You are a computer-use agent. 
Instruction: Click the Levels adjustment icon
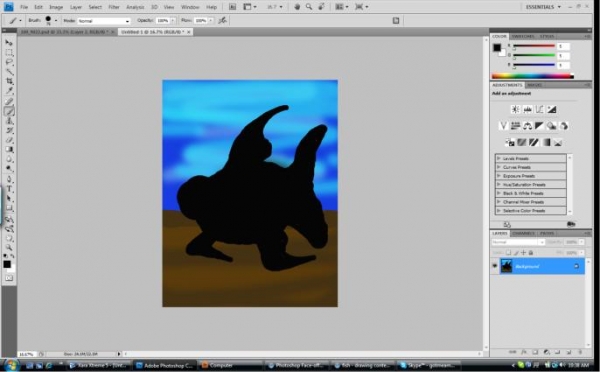tap(527, 109)
